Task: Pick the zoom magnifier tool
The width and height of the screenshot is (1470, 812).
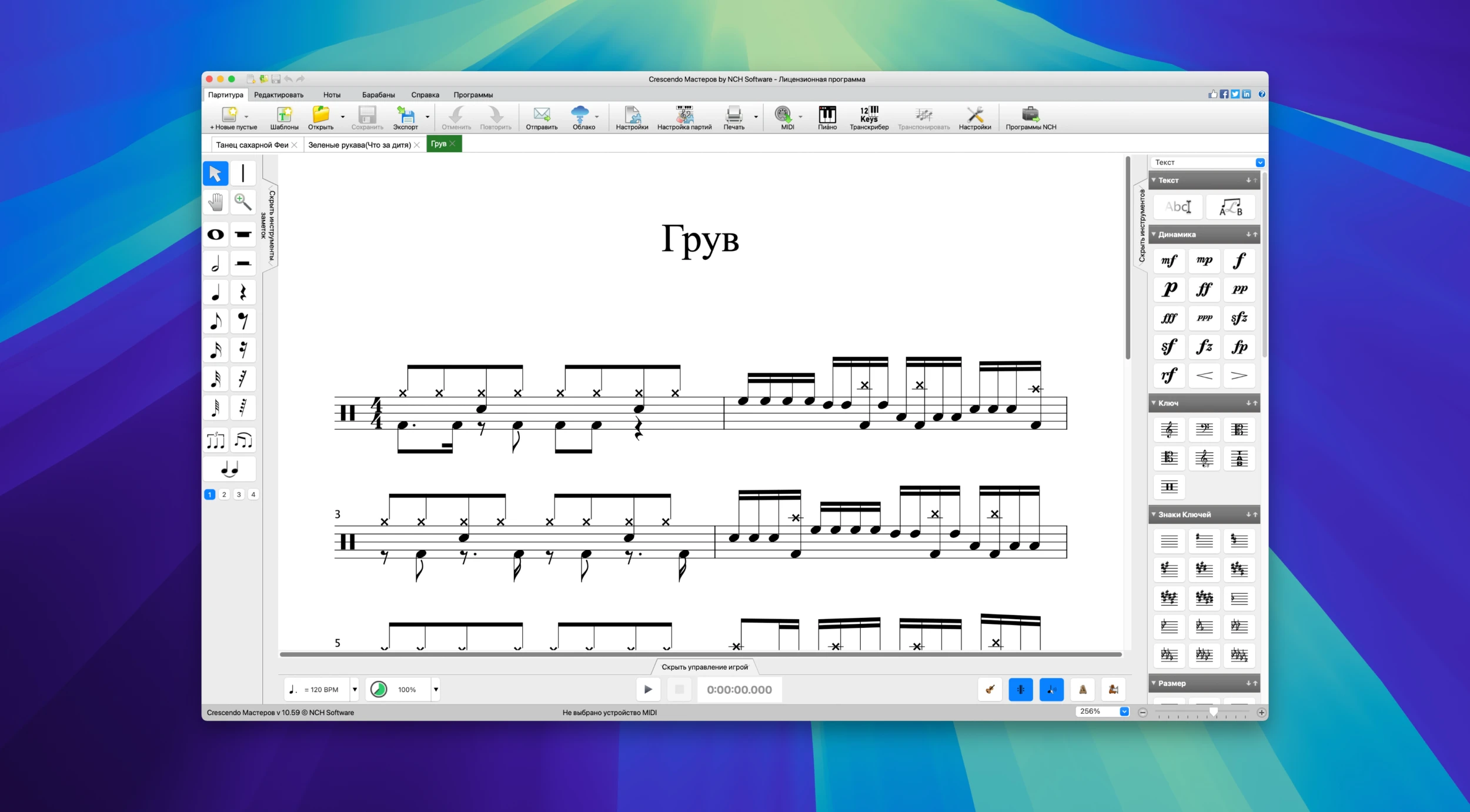Action: coord(243,202)
